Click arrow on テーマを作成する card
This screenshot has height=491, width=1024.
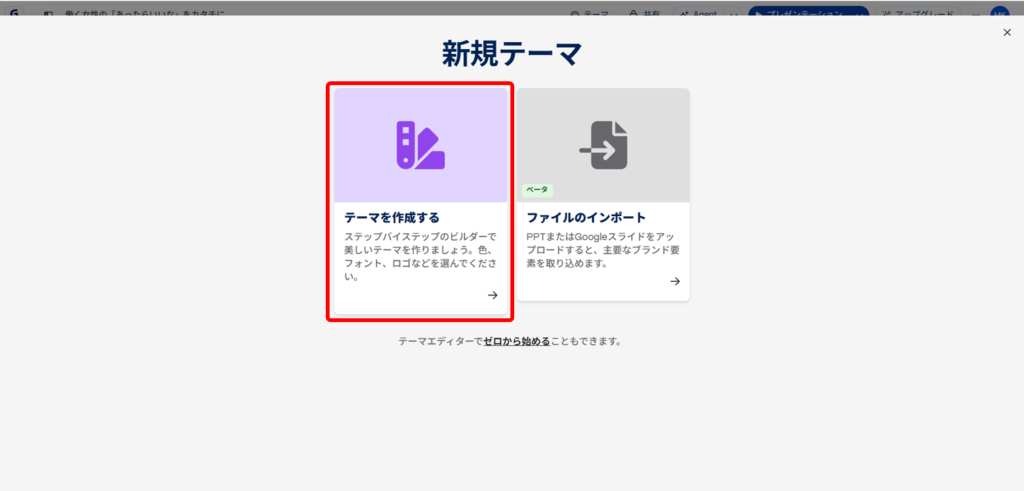492,295
